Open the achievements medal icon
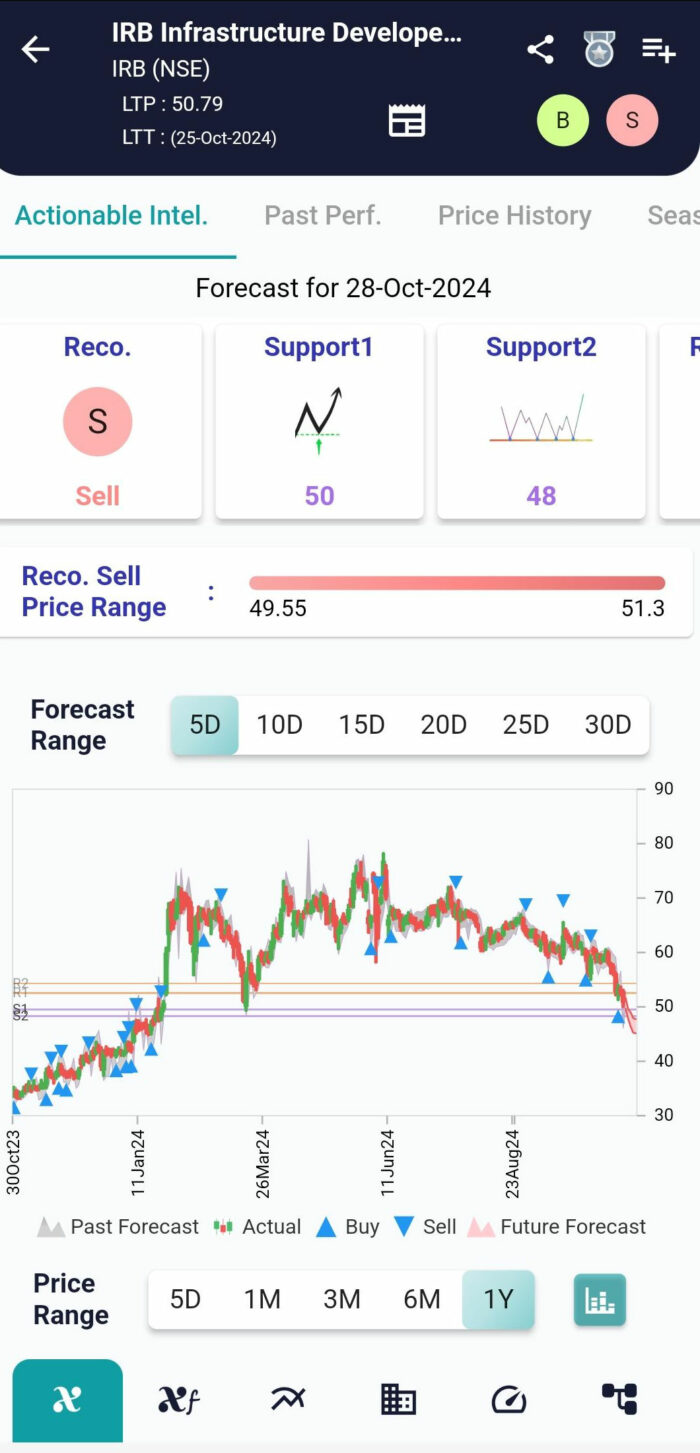 tap(598, 49)
